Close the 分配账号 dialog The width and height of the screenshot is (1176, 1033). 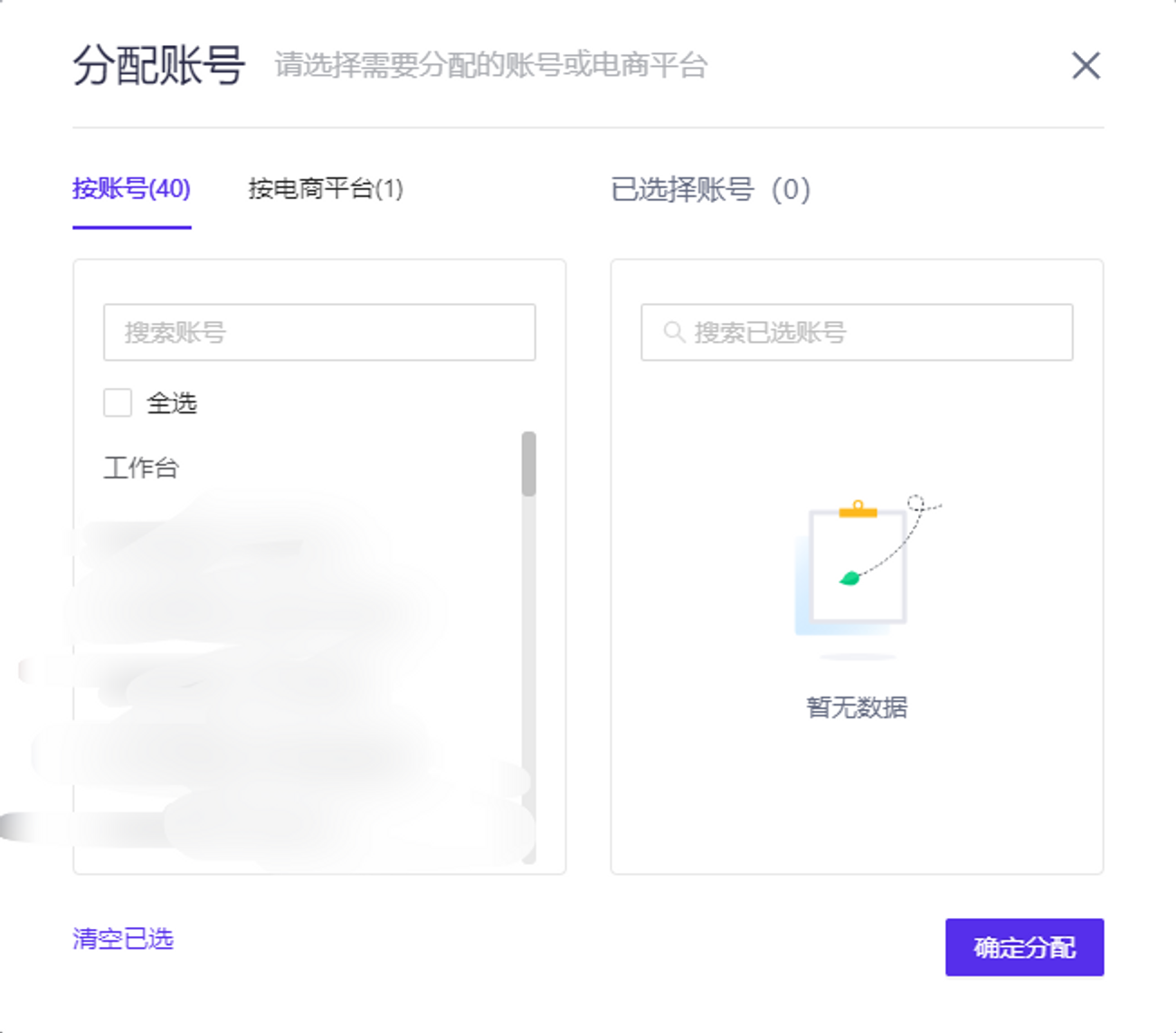[1086, 66]
